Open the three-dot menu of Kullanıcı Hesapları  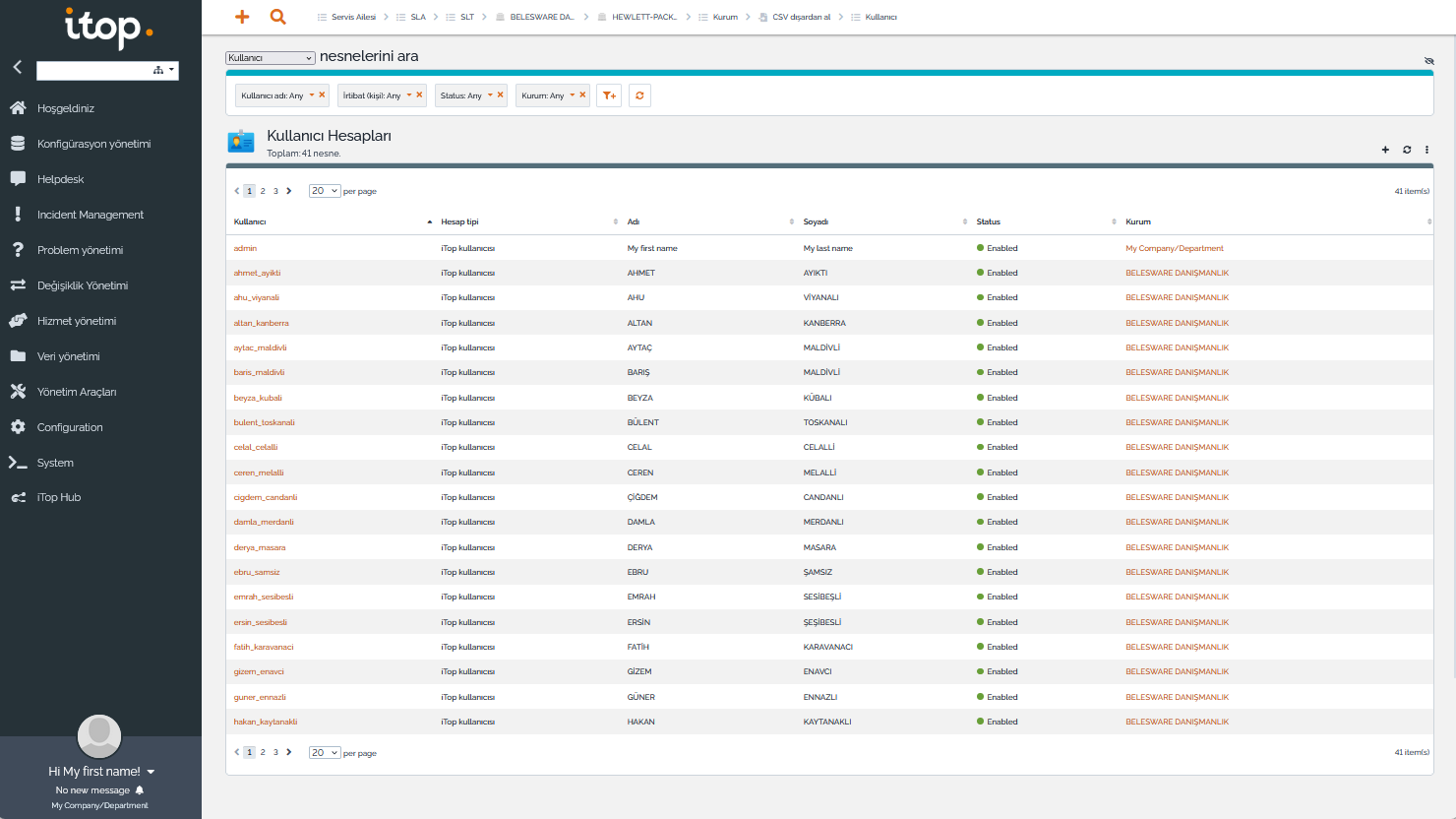pyautogui.click(x=1426, y=150)
